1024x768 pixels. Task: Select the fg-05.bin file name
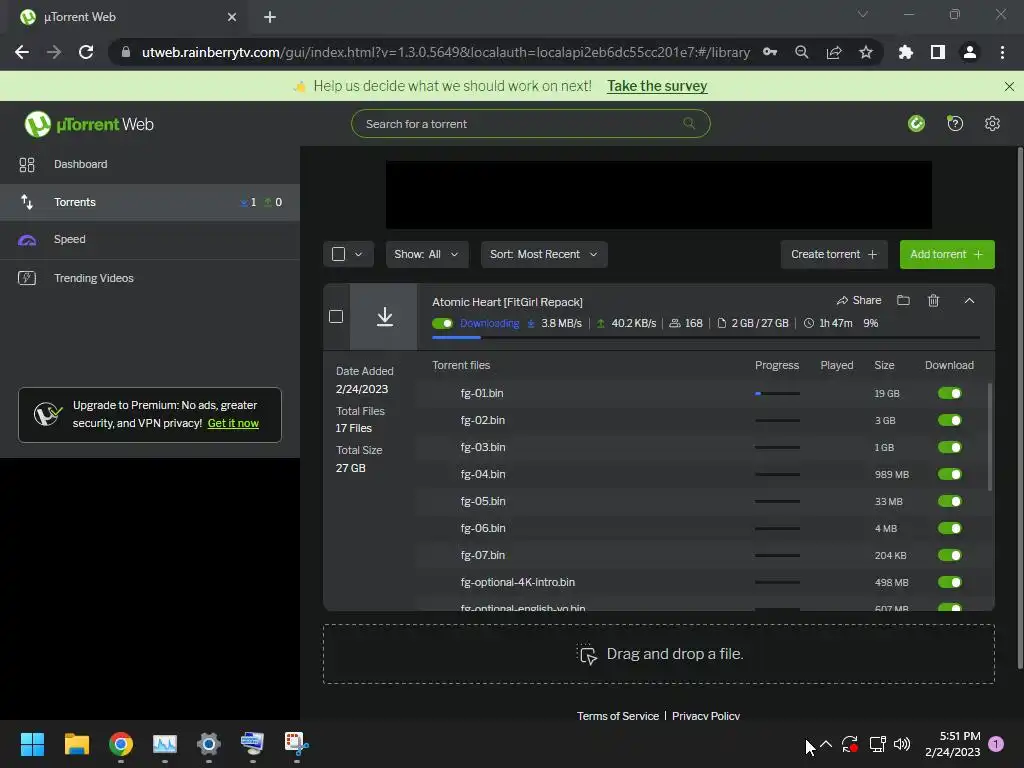pos(483,501)
